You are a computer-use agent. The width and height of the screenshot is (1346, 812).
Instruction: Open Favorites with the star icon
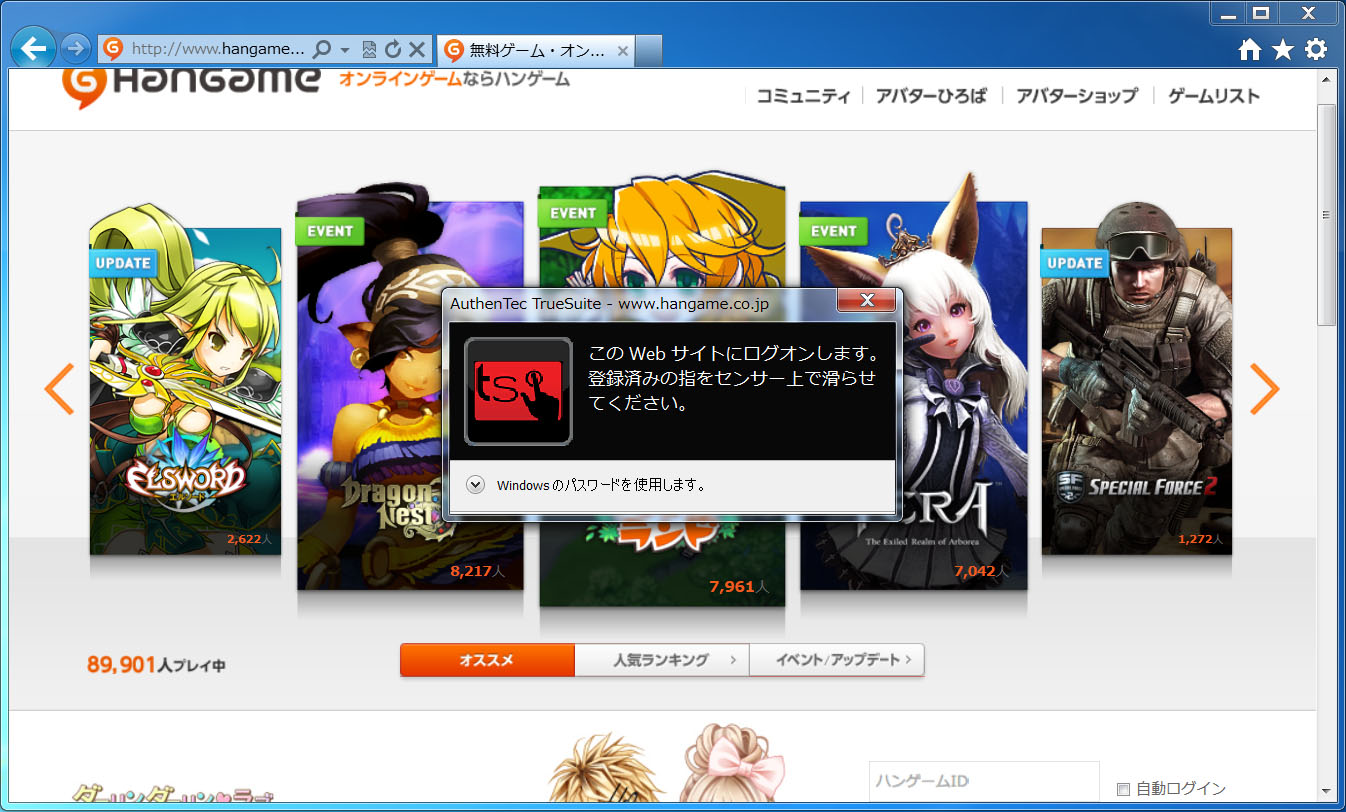[x=1283, y=49]
